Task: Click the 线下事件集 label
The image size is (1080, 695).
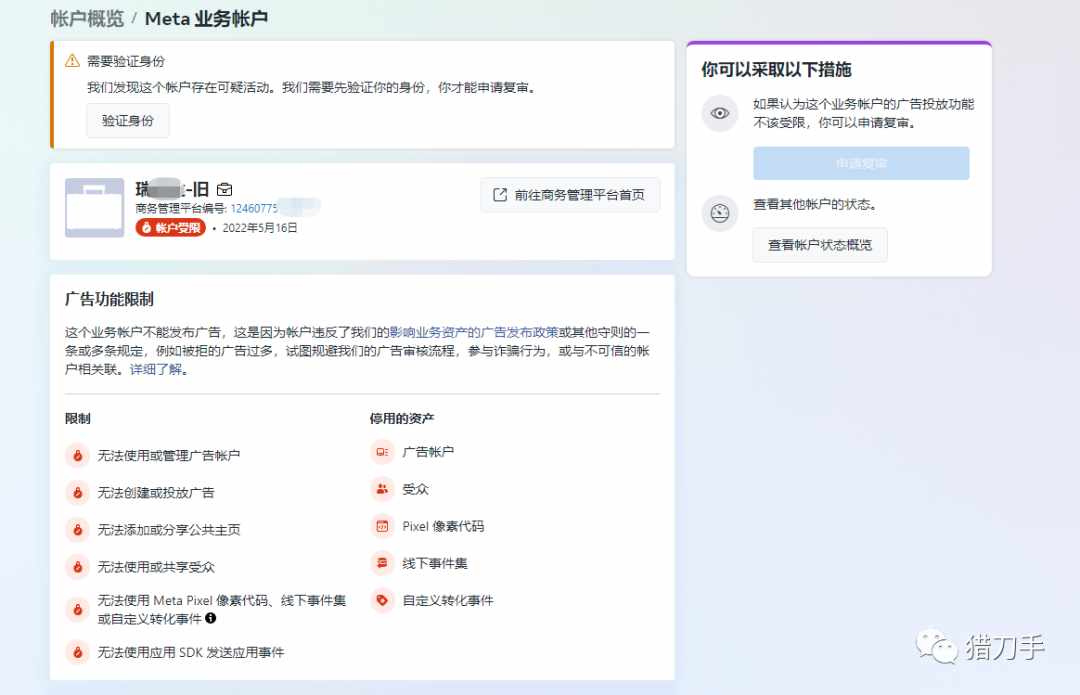Action: [435, 563]
